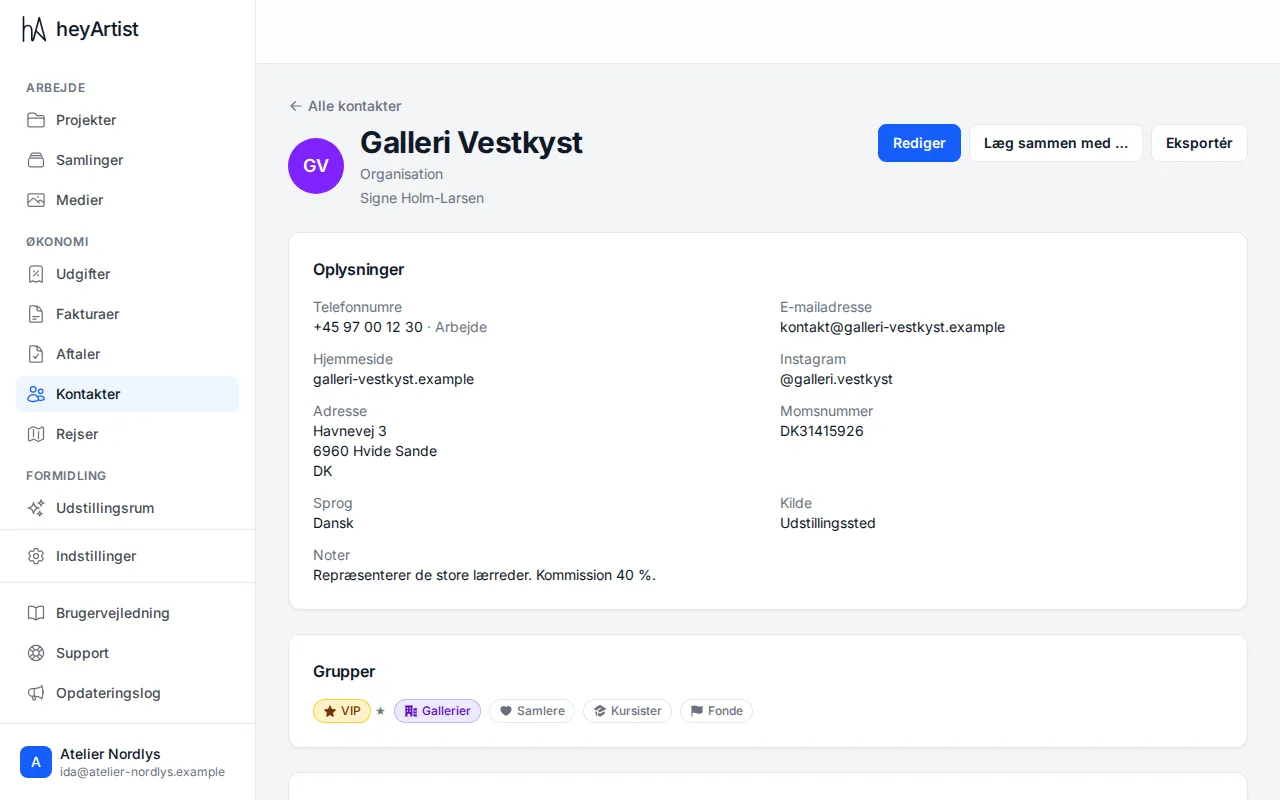Click the Medier image icon
The height and width of the screenshot is (800, 1280).
pos(36,200)
